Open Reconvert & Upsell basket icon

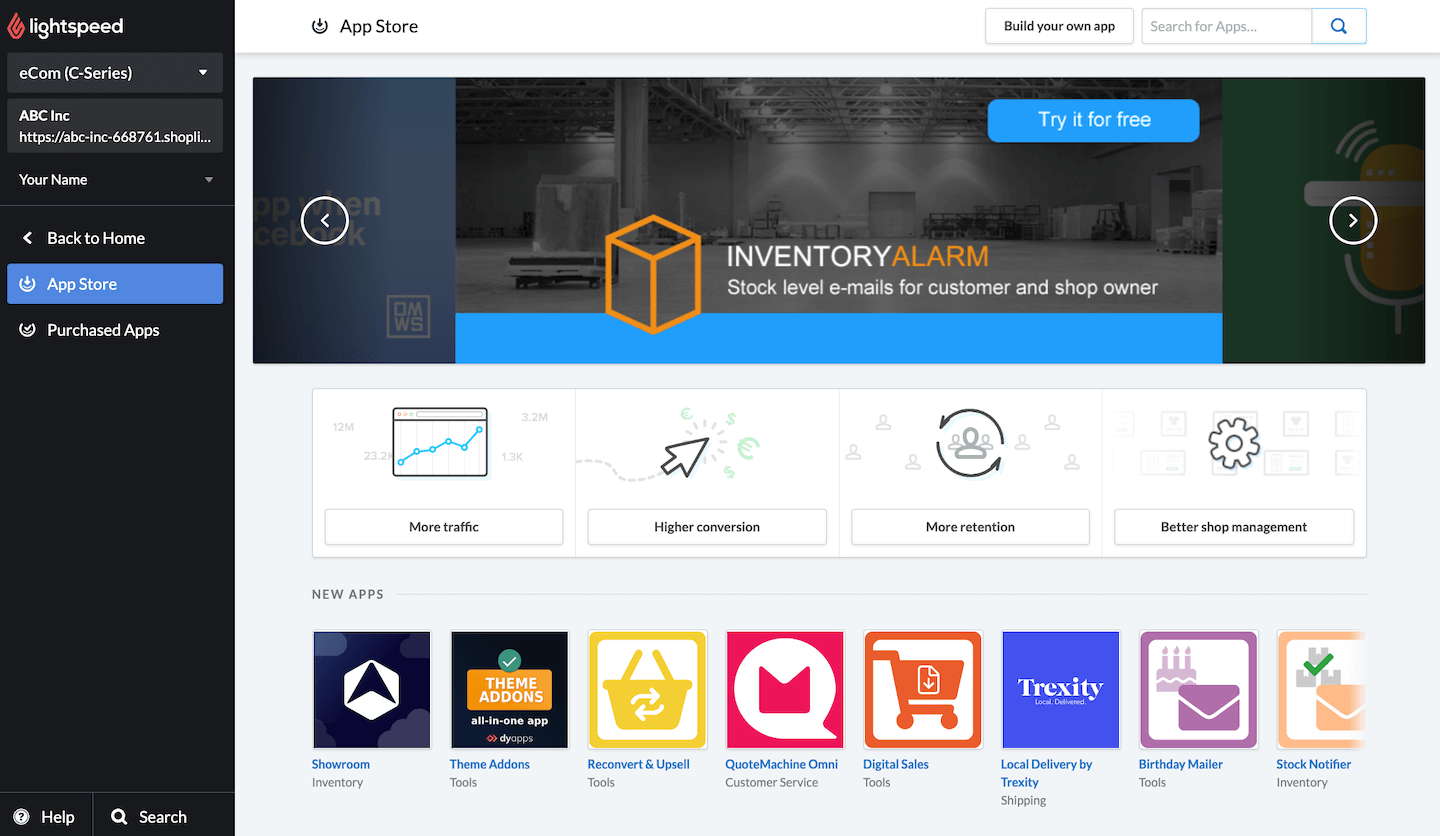[x=647, y=690]
